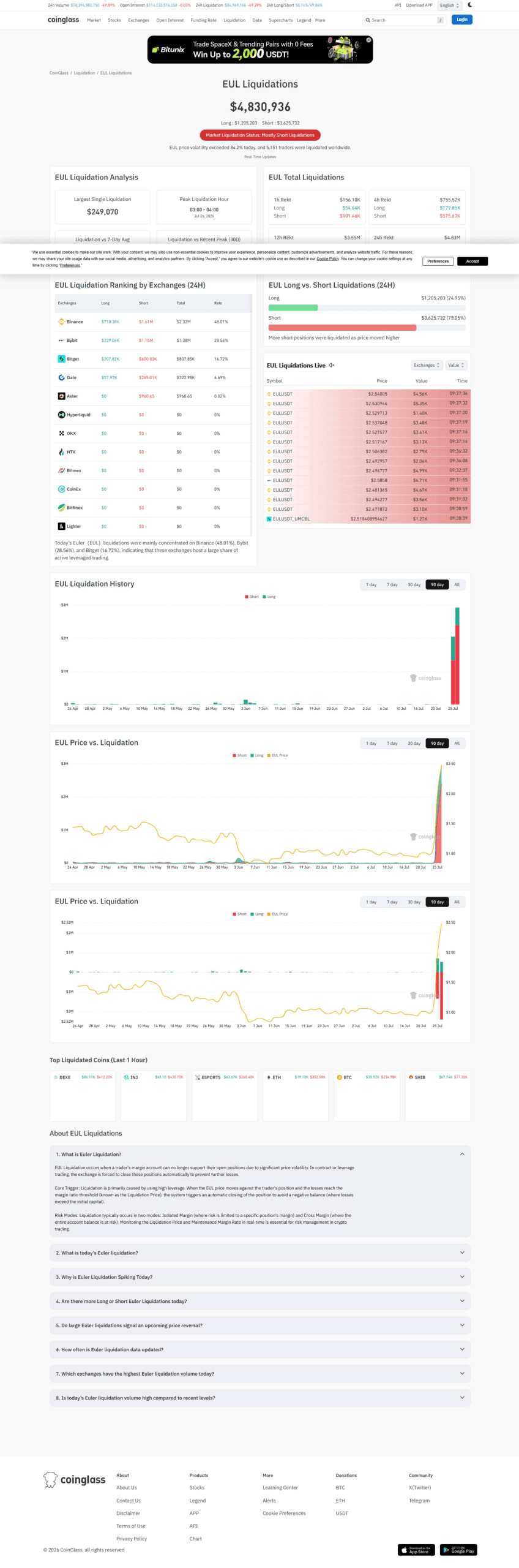Select 30 day tab in Liquidation History

414,584
